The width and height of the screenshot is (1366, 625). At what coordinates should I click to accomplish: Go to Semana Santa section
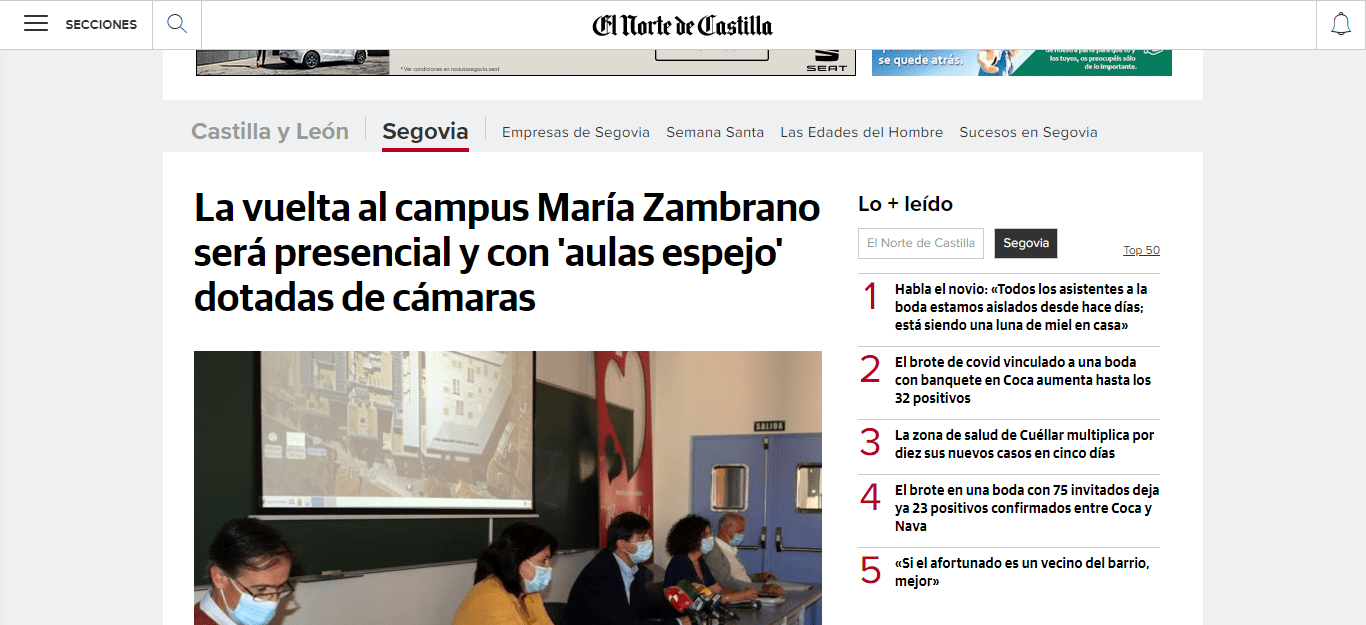point(715,132)
